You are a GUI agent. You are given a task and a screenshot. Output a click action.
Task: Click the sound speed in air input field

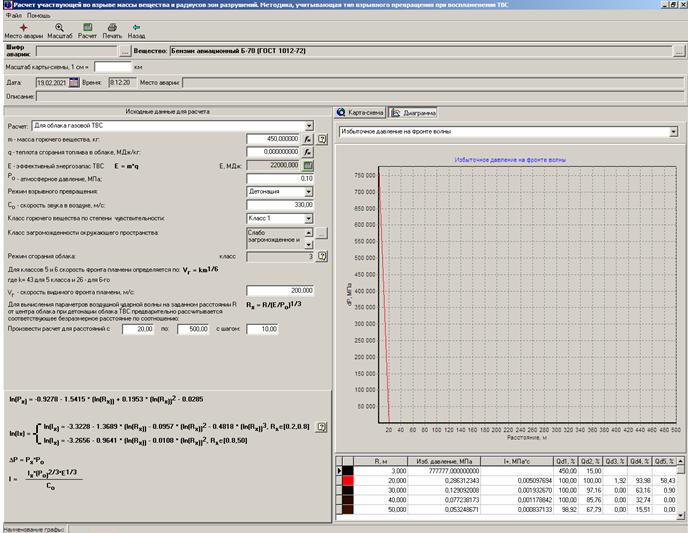coord(280,204)
